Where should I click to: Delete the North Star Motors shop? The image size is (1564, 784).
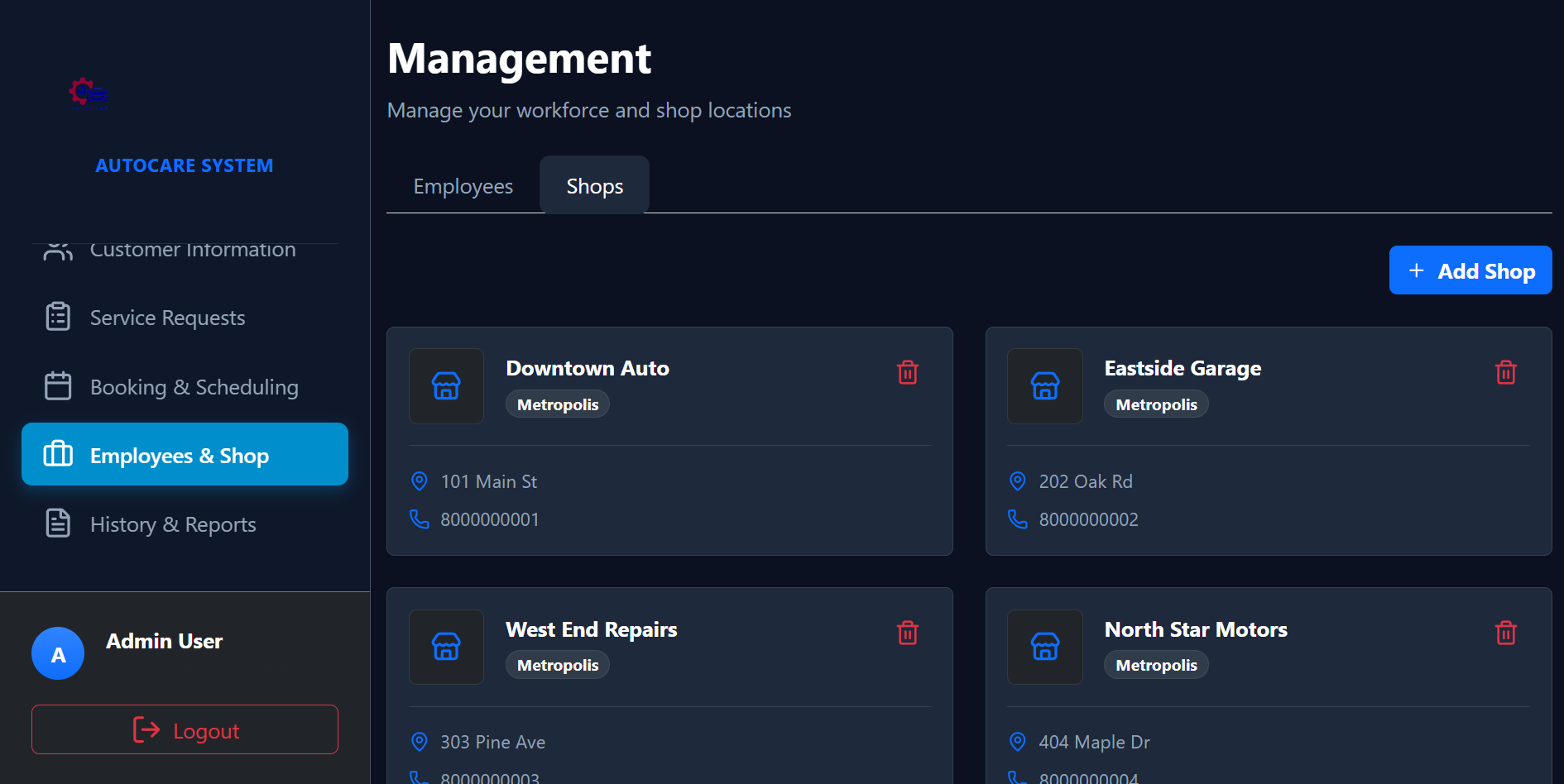click(1506, 633)
